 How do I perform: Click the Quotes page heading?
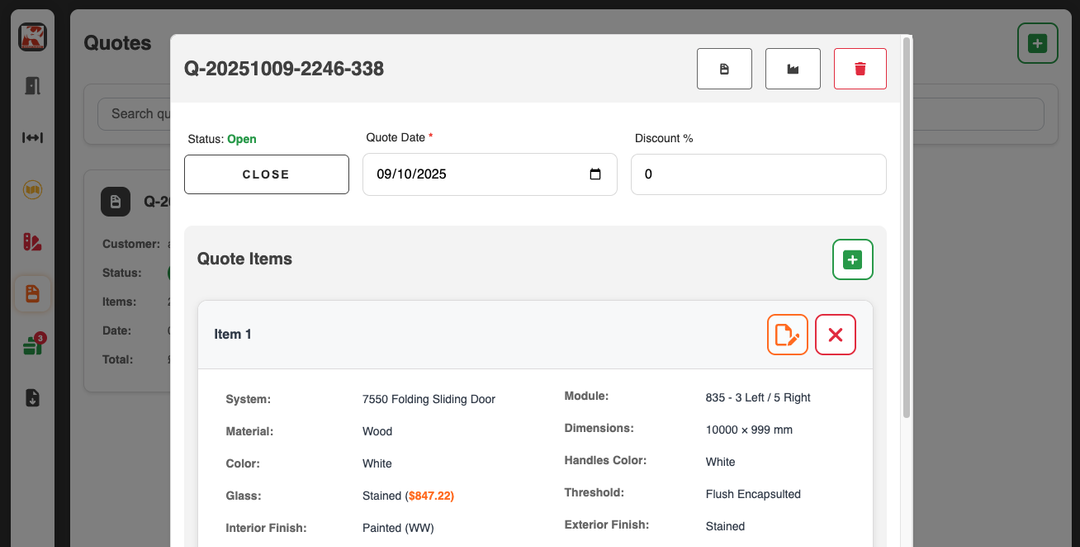pyautogui.click(x=117, y=43)
